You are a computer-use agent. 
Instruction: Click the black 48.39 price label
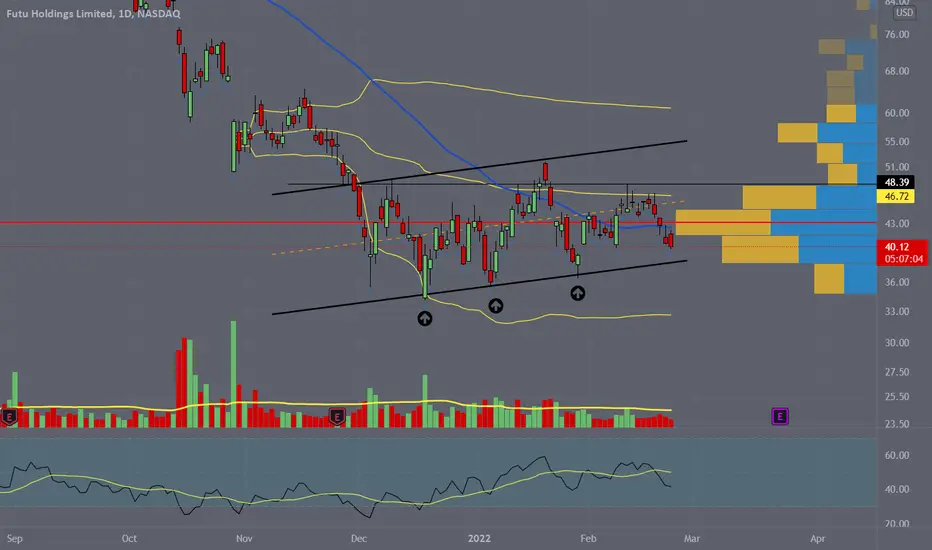pyautogui.click(x=896, y=183)
